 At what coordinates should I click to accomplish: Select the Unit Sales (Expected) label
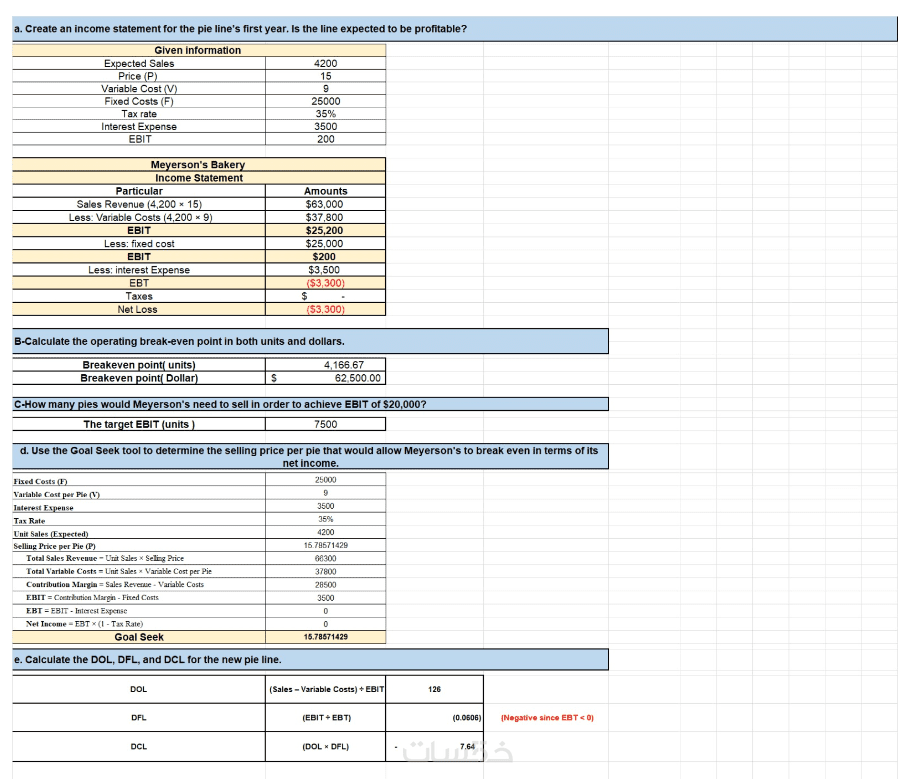coord(139,533)
